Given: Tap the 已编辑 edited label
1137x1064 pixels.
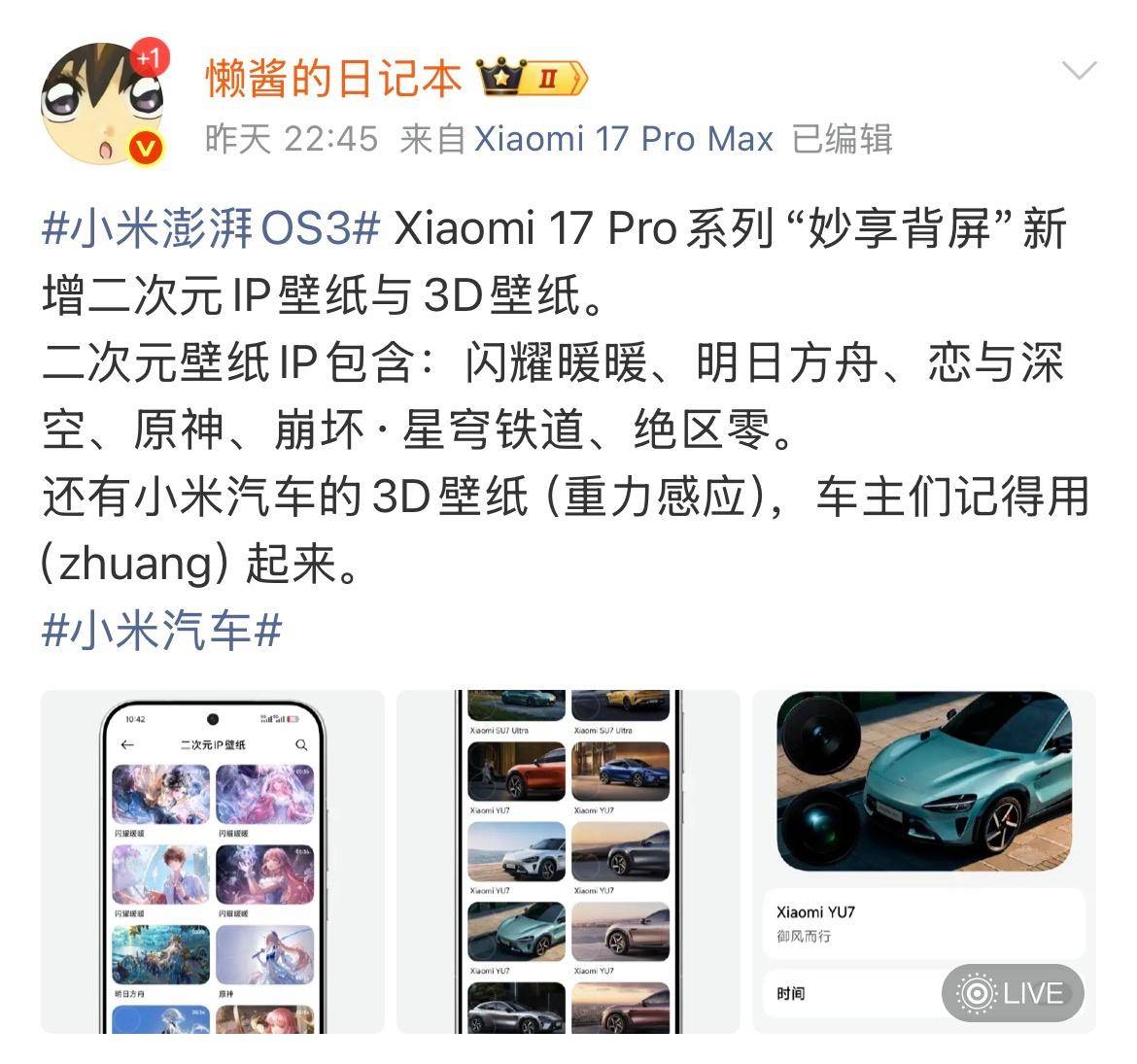Looking at the screenshot, I should click(842, 139).
